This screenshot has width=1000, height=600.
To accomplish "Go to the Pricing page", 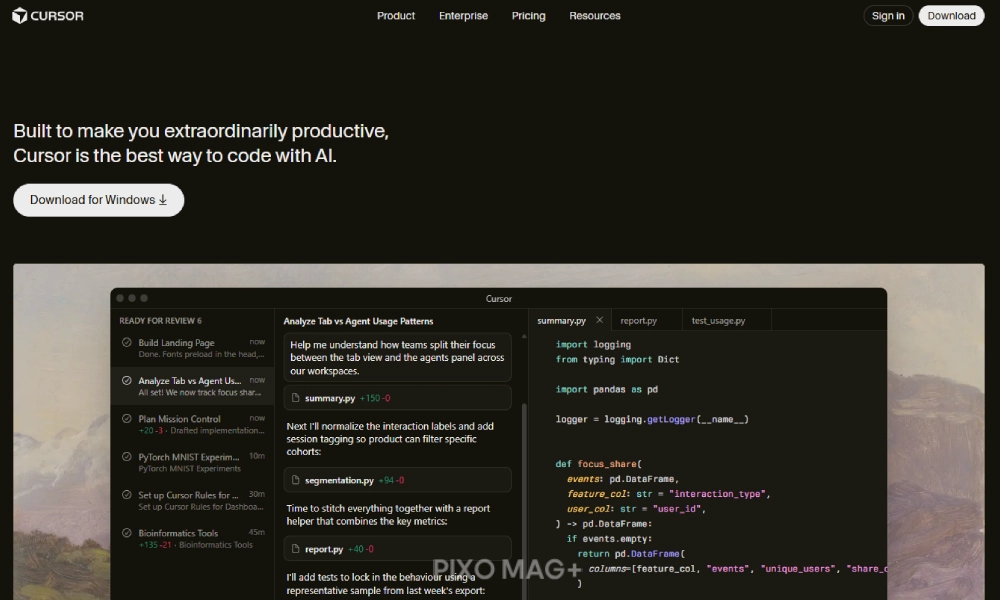I will pos(528,16).
